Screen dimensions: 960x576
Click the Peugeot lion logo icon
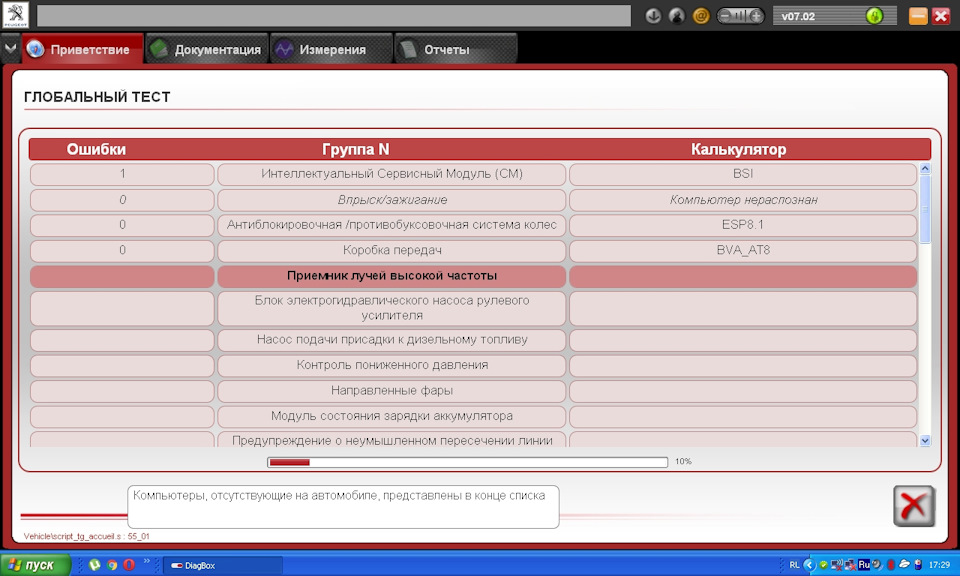pyautogui.click(x=15, y=15)
